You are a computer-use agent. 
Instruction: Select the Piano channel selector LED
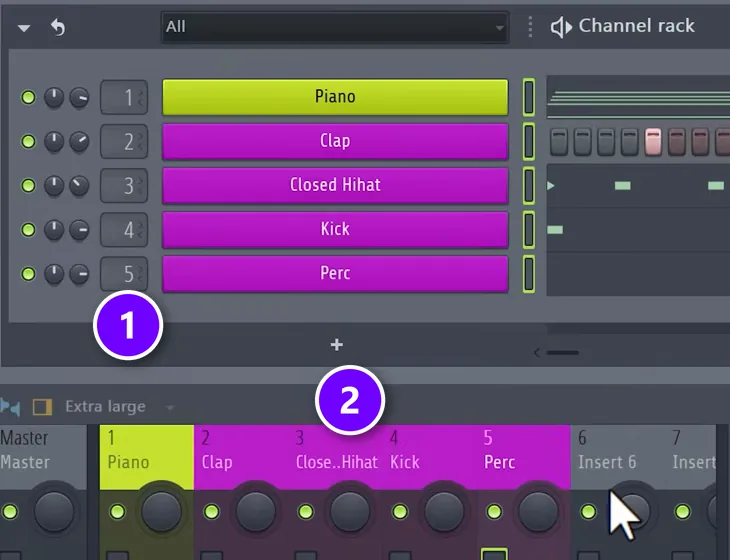click(529, 97)
